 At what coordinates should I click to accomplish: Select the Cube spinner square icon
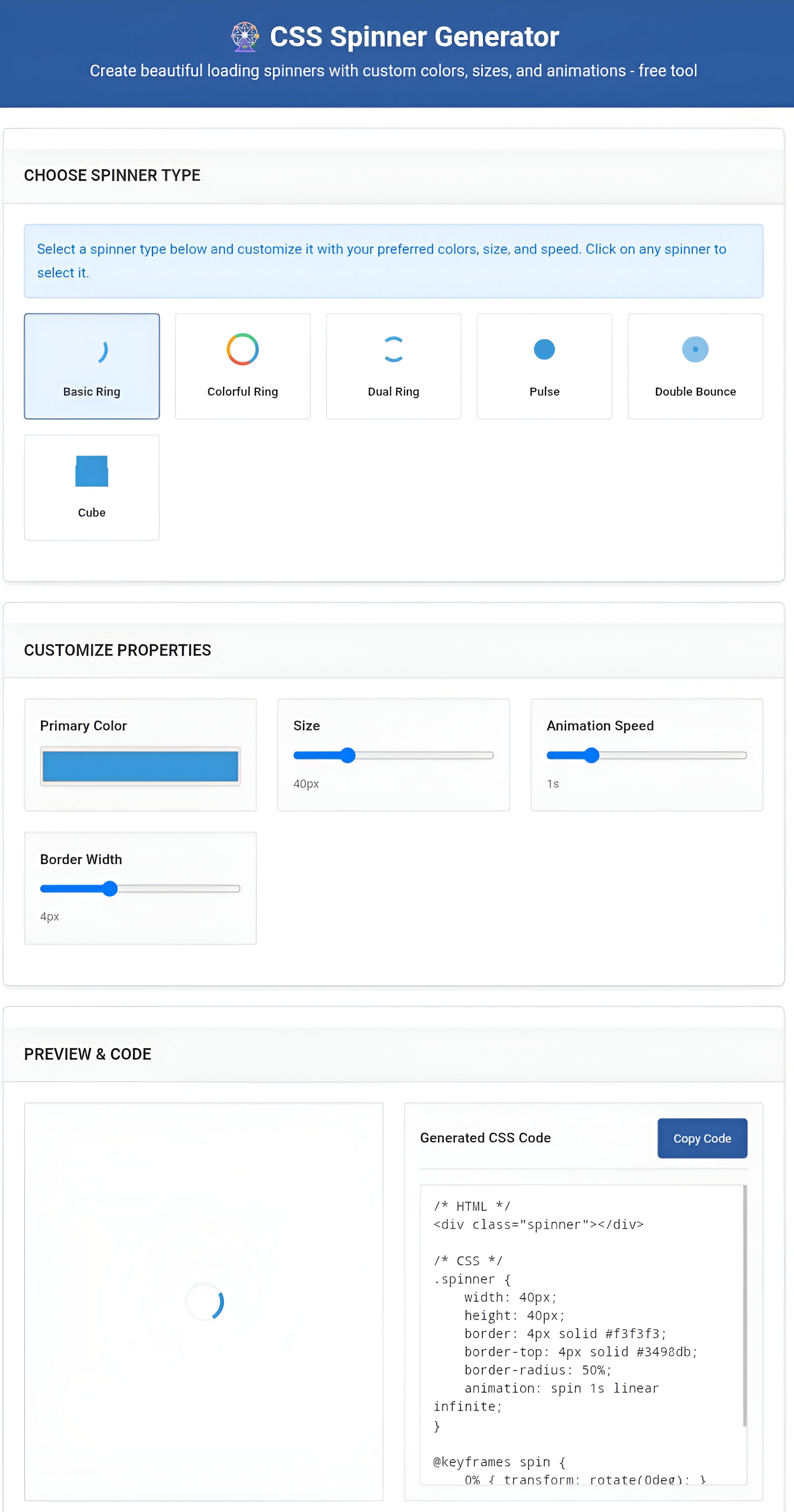91,471
